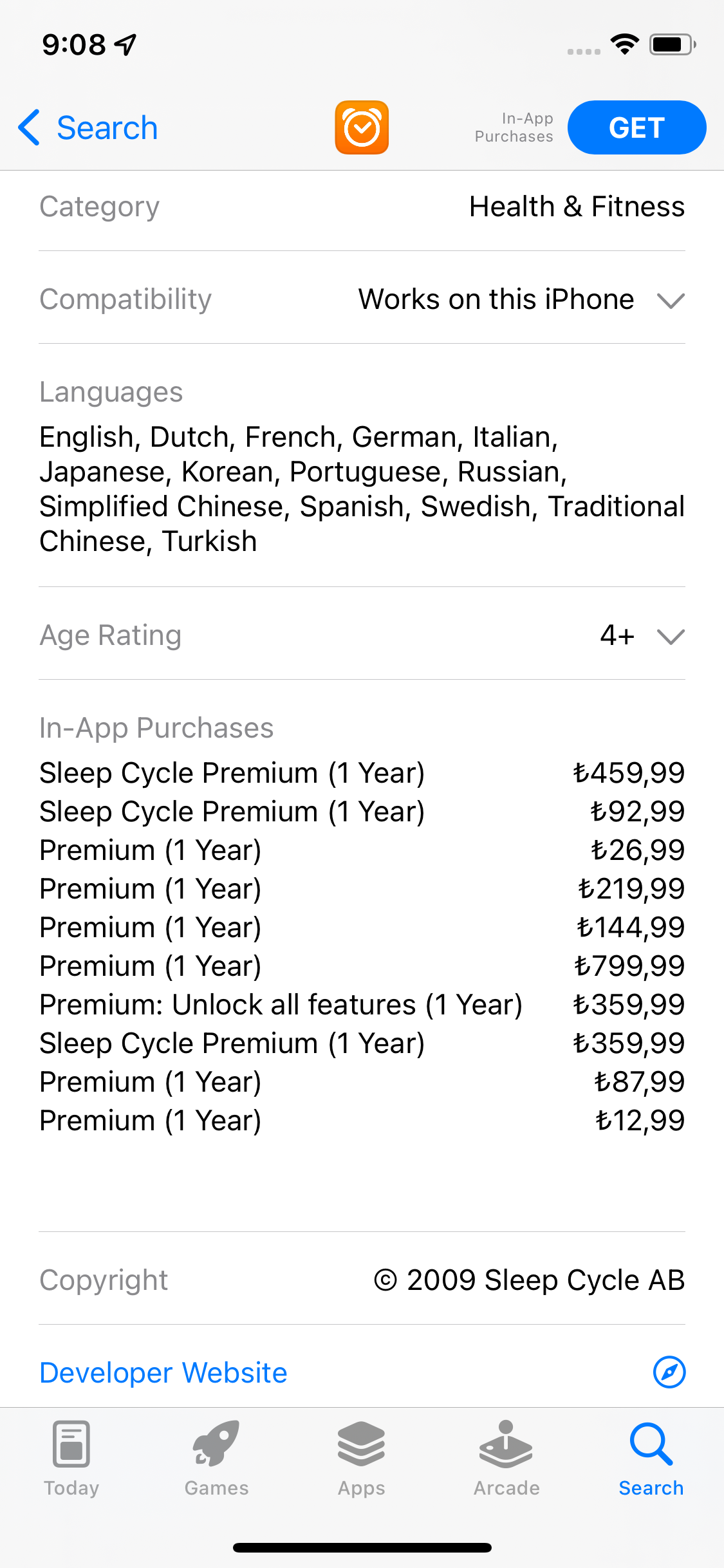Screen dimensions: 724x1568
Task: Tap the back chevron icon
Action: click(29, 127)
